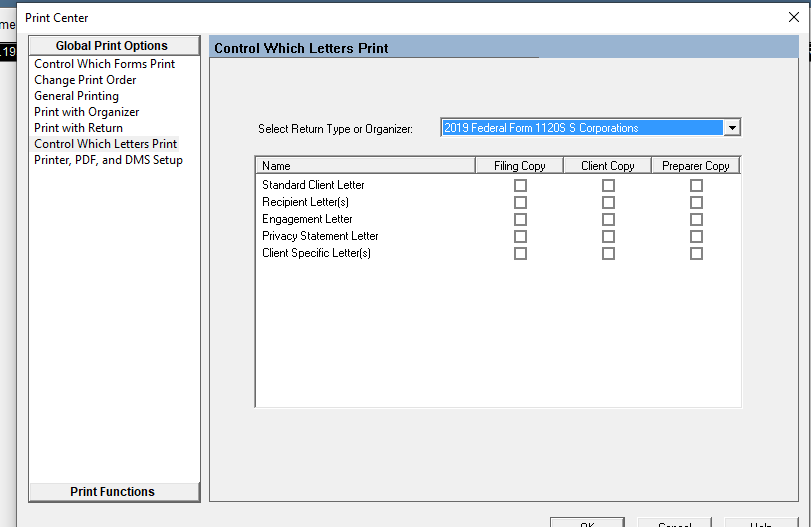This screenshot has width=811, height=527.
Task: Toggle Client Copy for Client Specific Letter(s)
Action: pyautogui.click(x=608, y=254)
